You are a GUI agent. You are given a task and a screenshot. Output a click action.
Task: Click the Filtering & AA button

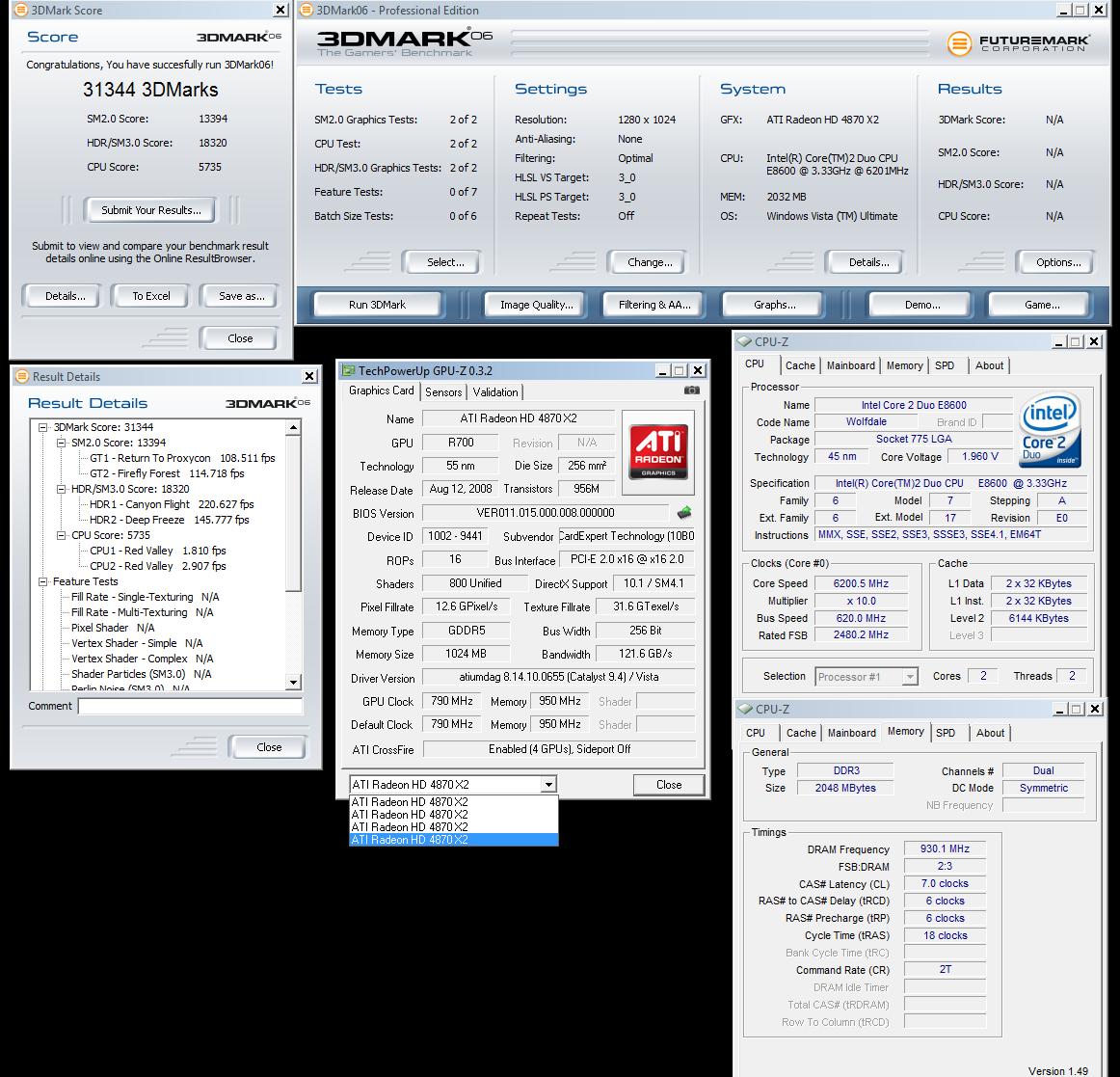[654, 305]
